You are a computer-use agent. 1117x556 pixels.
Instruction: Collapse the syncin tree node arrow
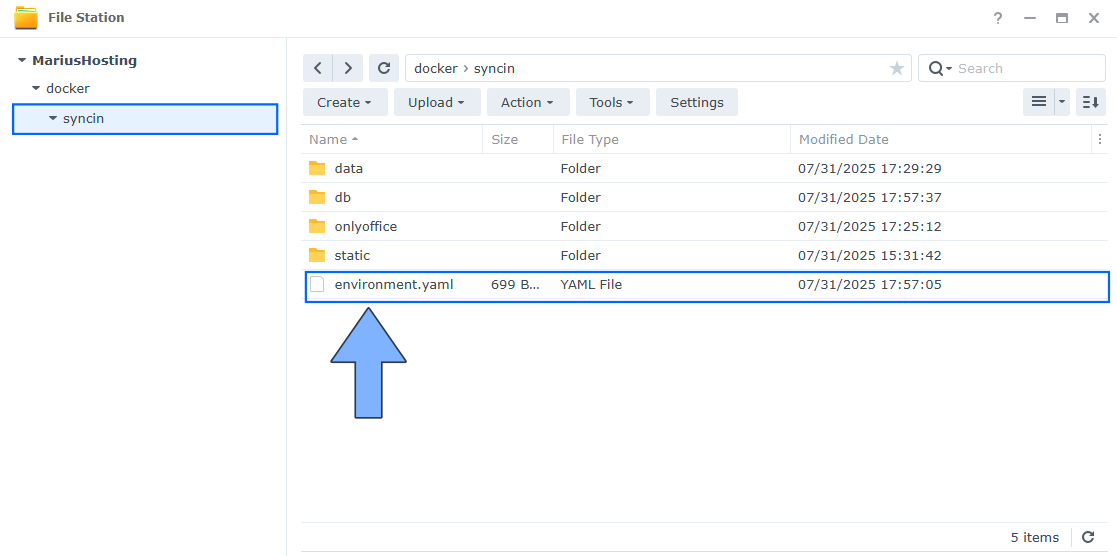point(53,118)
